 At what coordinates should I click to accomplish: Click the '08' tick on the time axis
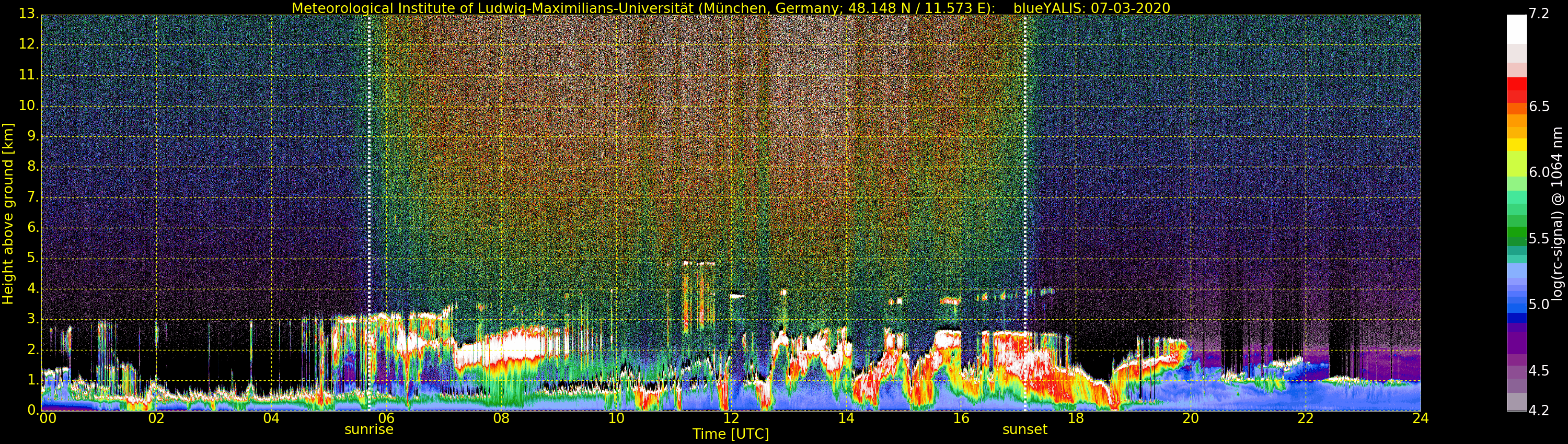[501, 418]
